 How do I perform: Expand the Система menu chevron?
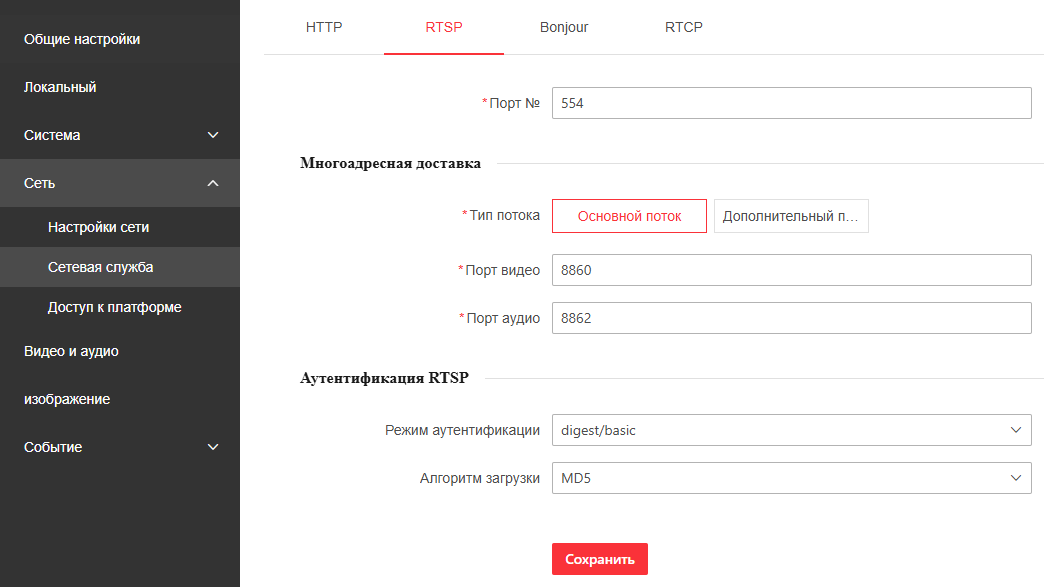click(x=212, y=135)
